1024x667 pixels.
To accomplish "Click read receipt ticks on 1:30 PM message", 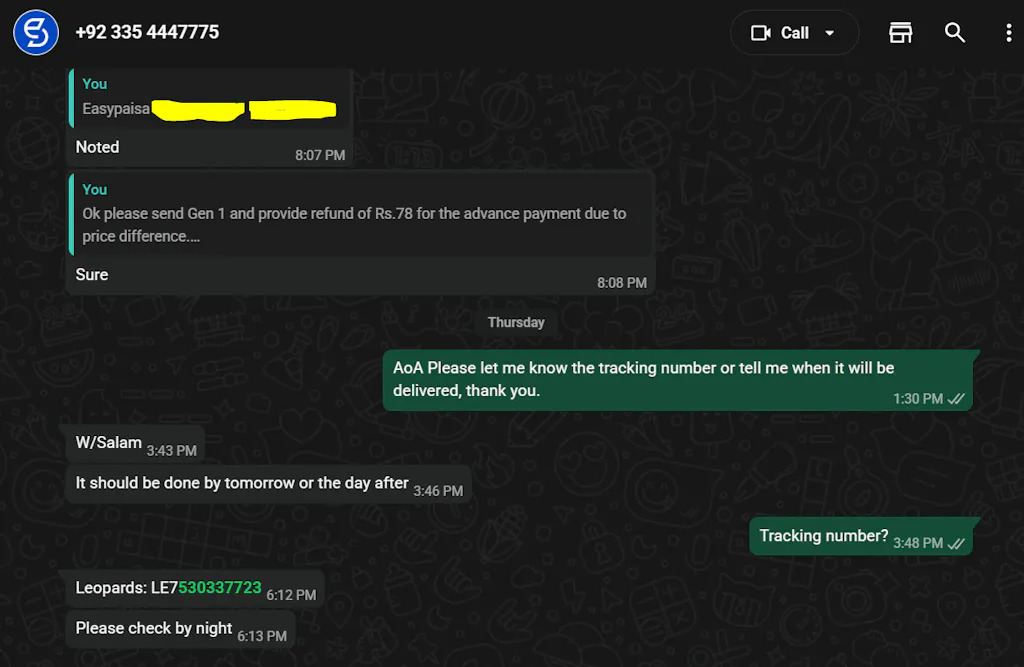I will tap(956, 399).
